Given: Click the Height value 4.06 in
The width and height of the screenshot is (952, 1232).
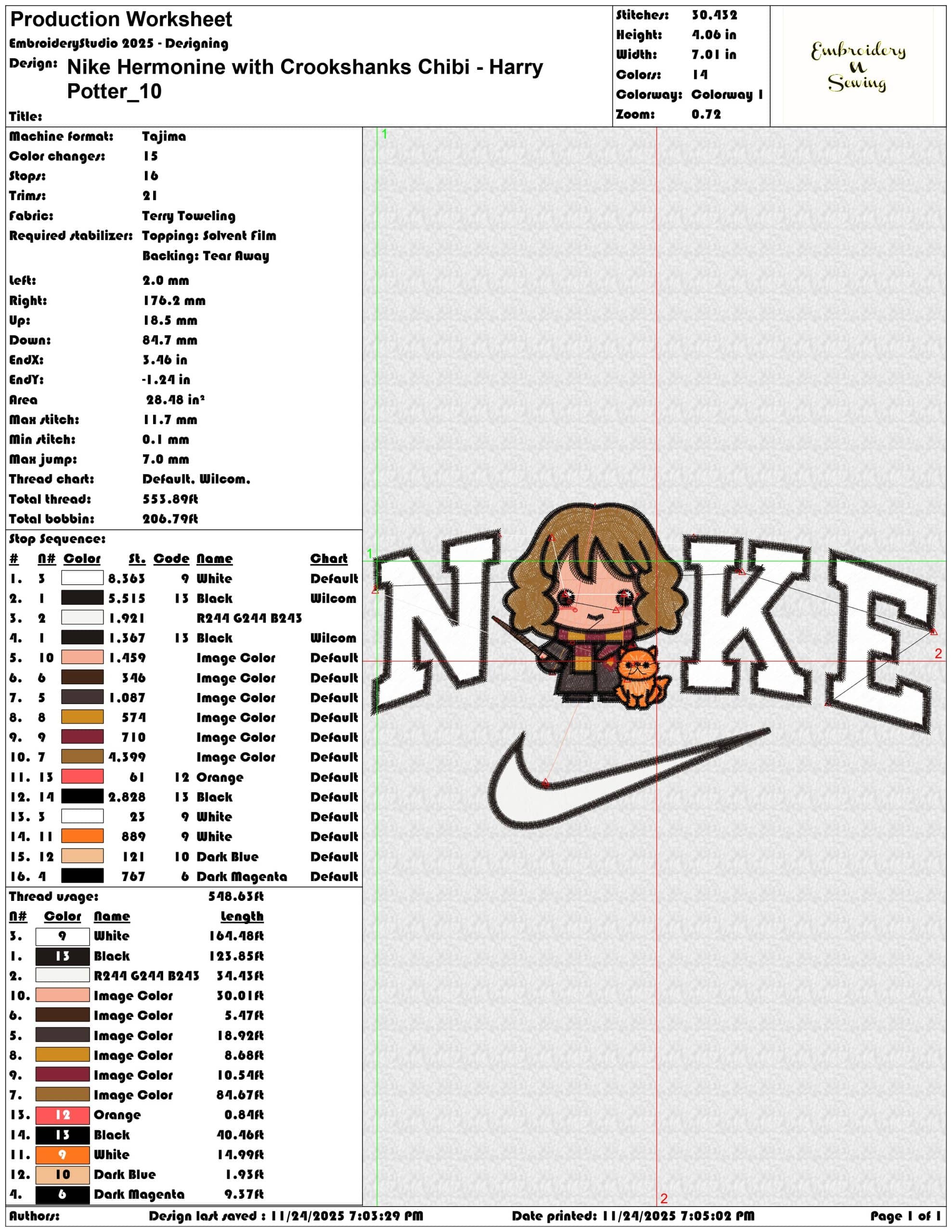Looking at the screenshot, I should [714, 35].
